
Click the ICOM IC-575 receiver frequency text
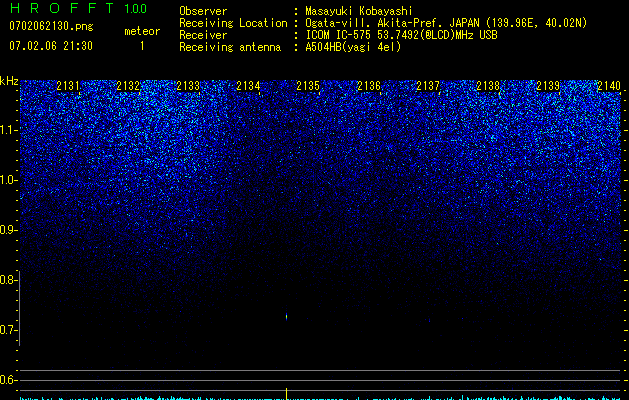[x=401, y=35]
